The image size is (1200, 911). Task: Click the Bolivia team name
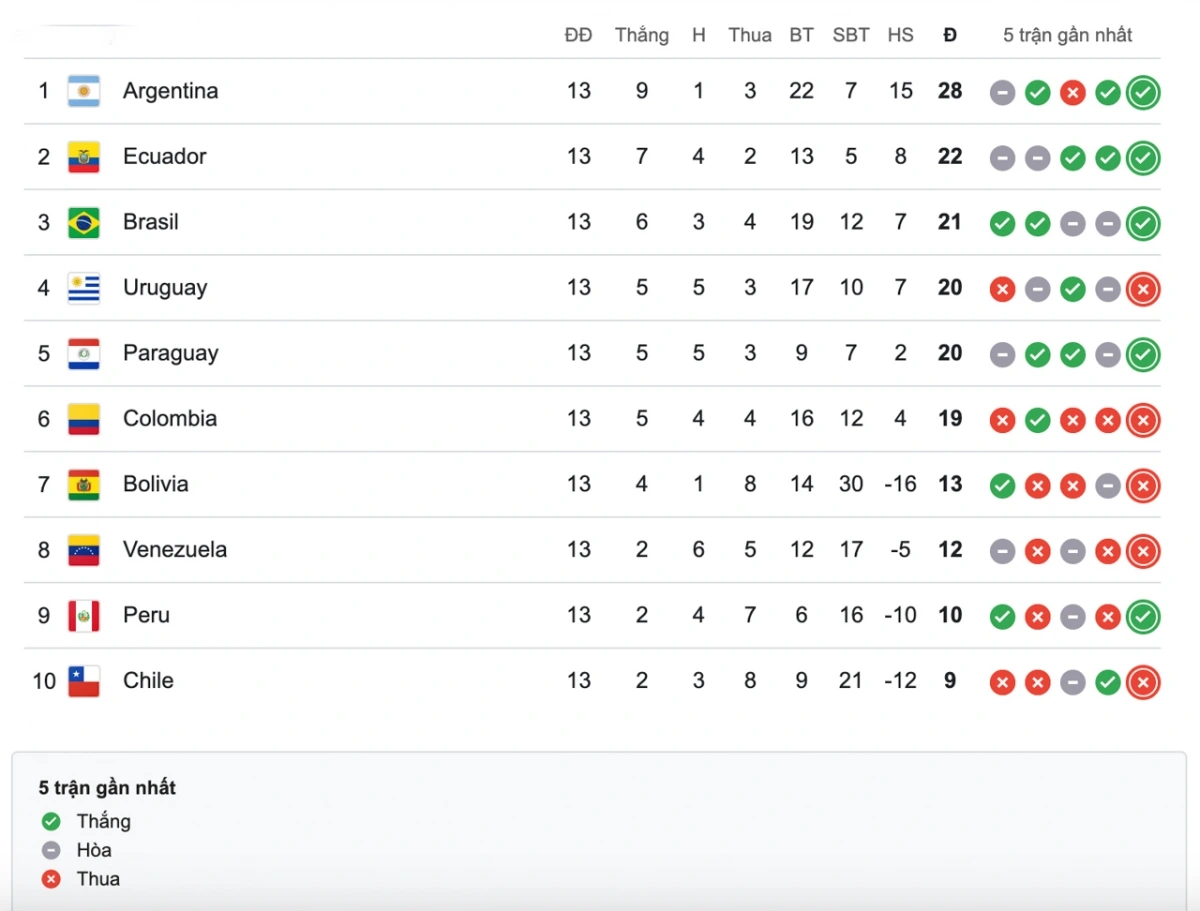click(156, 484)
